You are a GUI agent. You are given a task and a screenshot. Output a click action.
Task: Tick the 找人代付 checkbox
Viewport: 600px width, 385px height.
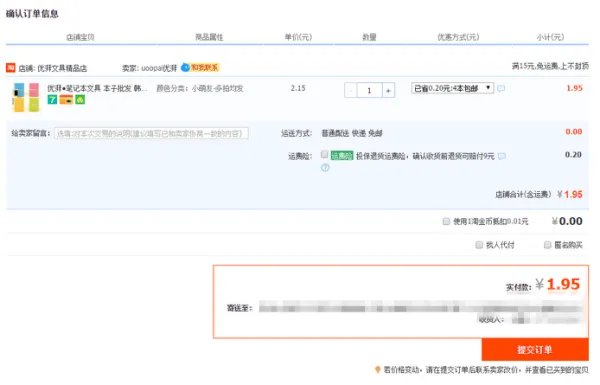pyautogui.click(x=479, y=245)
